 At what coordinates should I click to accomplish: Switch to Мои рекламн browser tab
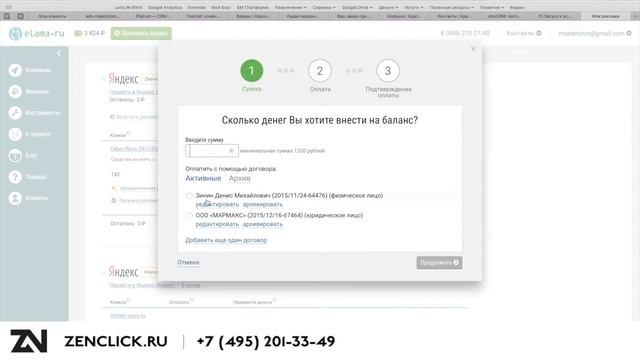[606, 16]
